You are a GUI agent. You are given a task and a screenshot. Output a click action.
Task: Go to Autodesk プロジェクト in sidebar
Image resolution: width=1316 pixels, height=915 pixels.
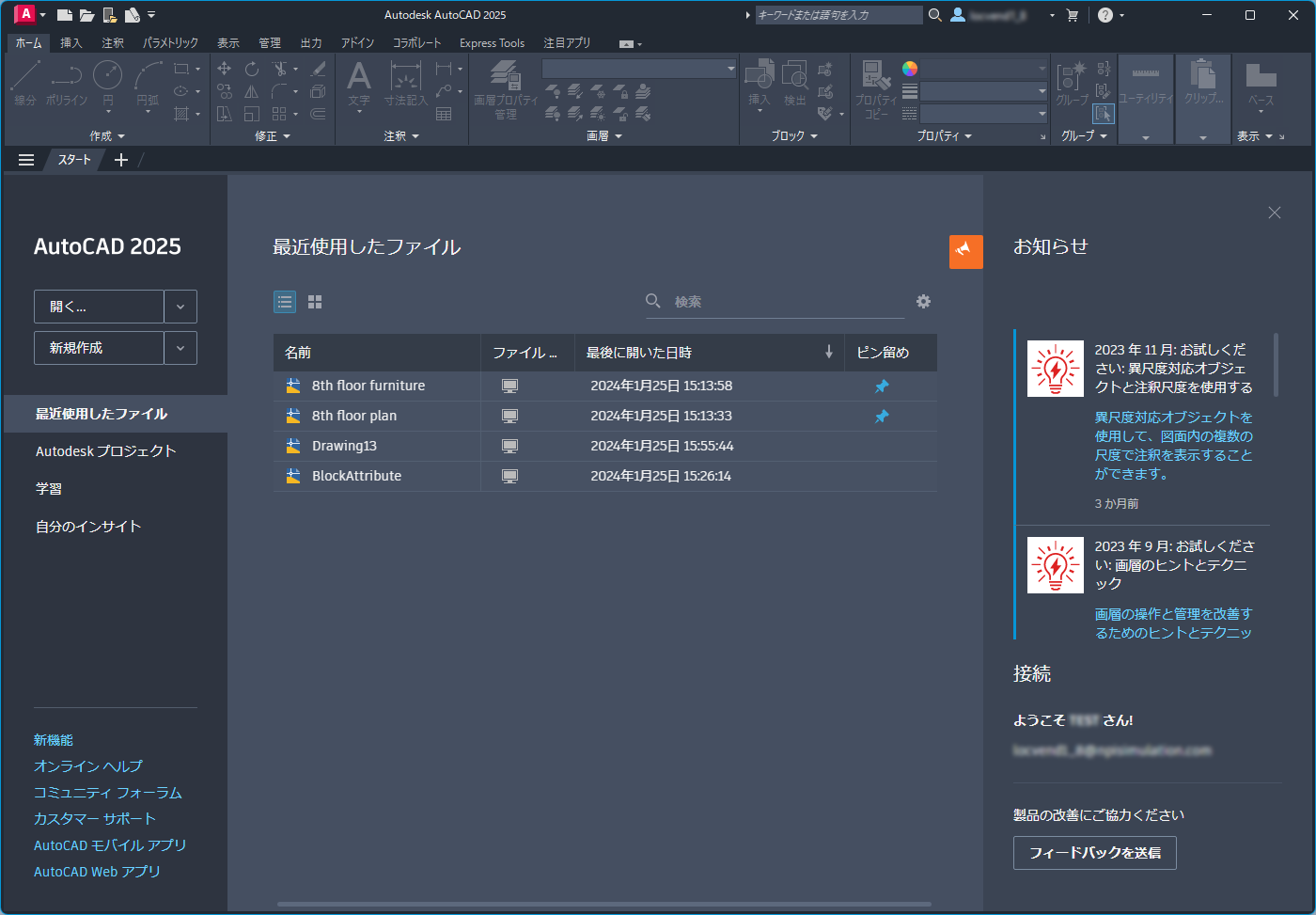click(x=106, y=451)
